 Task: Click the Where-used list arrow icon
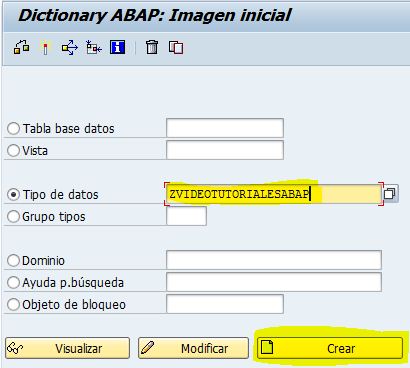point(70,48)
